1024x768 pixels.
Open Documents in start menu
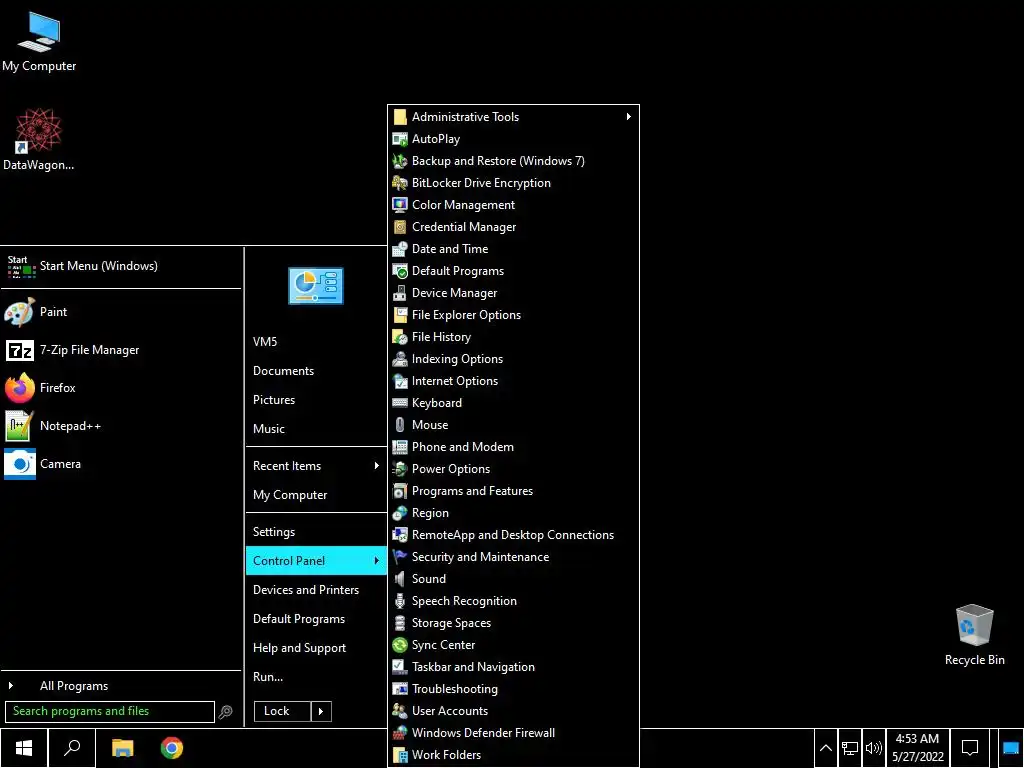[316, 371]
